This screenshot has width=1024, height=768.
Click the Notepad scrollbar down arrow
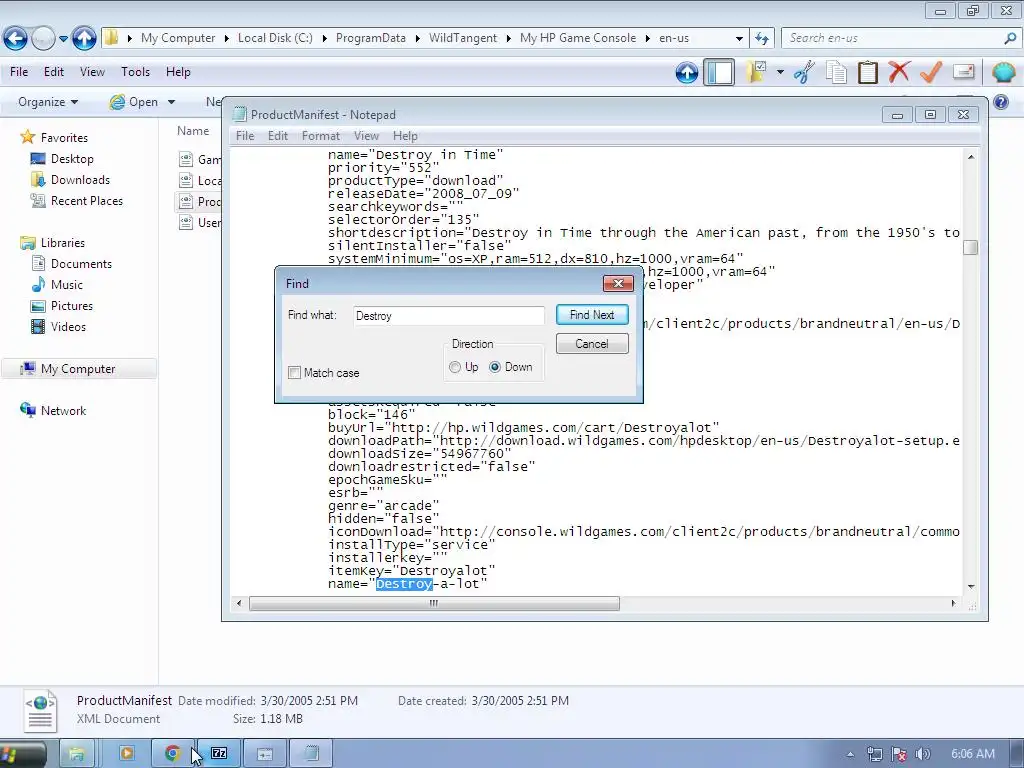point(970,586)
